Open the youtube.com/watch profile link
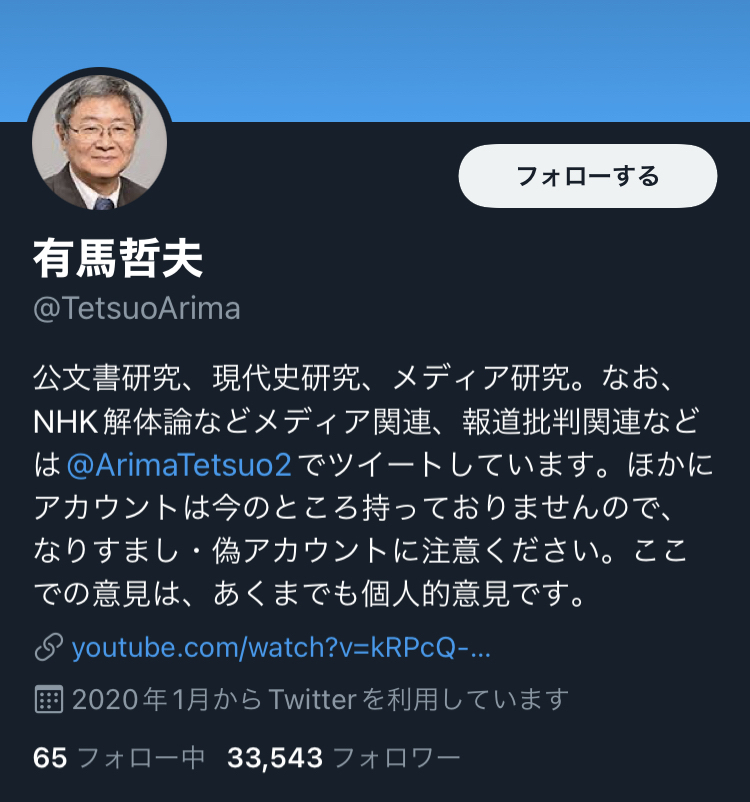750x802 pixels. 281,648
